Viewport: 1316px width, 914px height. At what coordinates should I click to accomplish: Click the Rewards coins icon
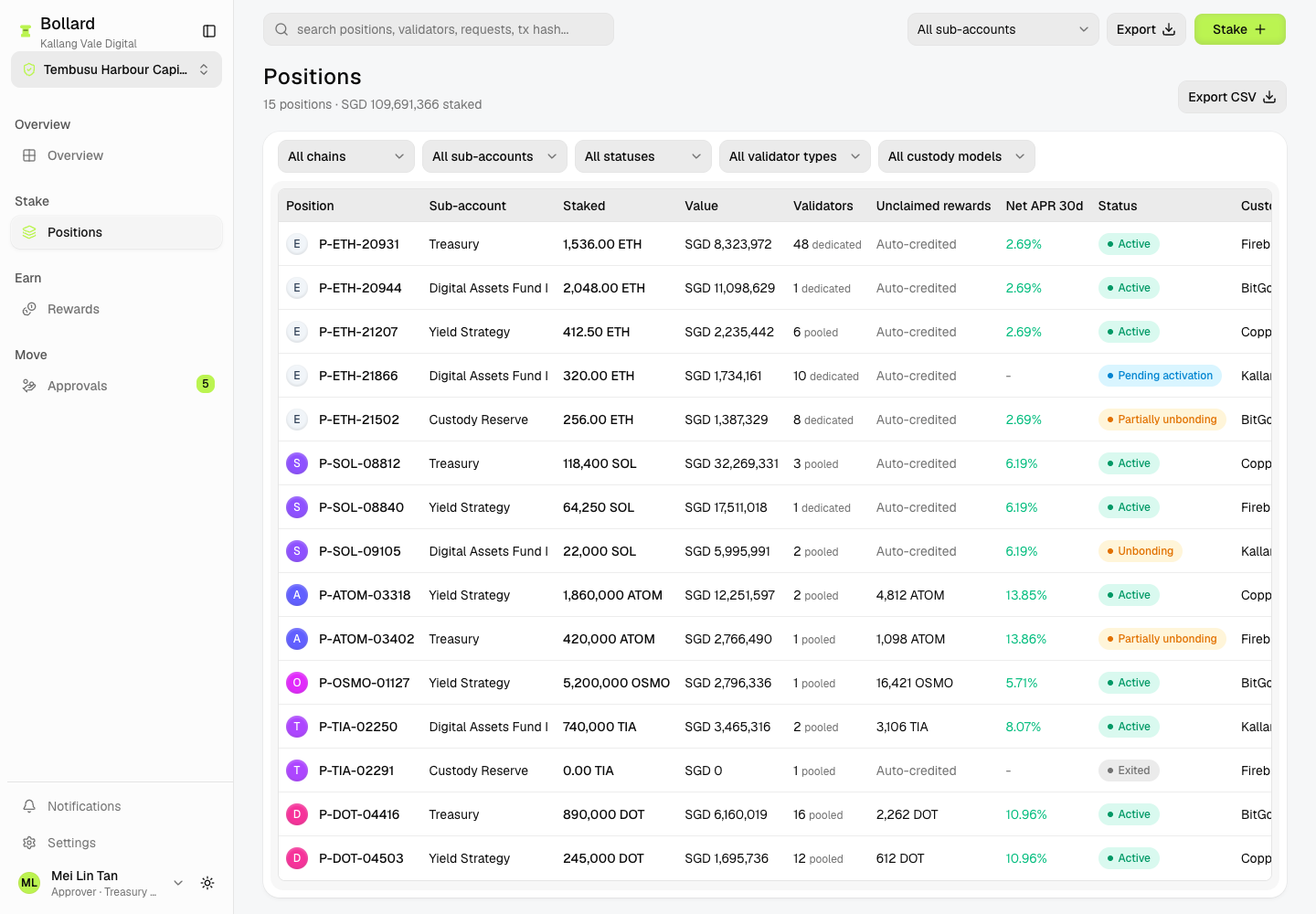point(29,309)
